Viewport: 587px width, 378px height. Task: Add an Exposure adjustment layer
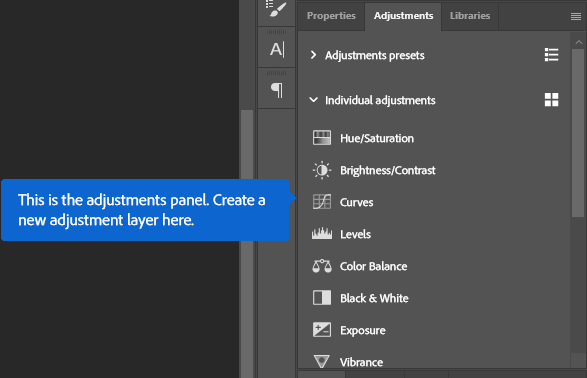pyautogui.click(x=362, y=330)
